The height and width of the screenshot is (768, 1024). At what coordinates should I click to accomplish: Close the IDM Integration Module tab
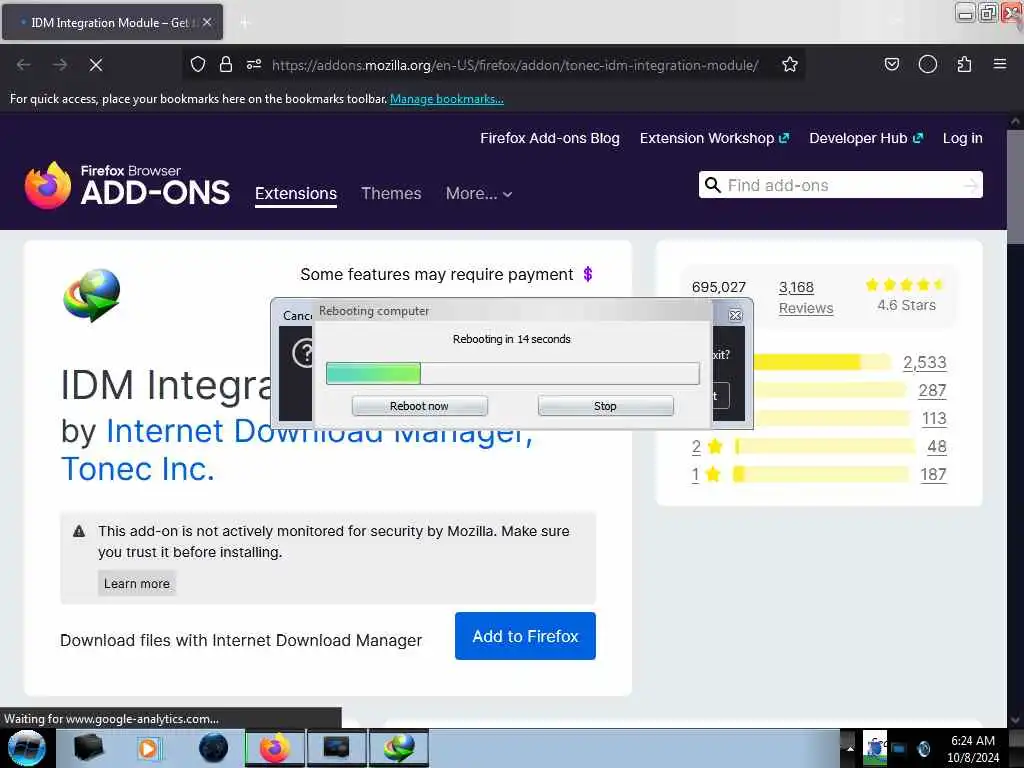pyautogui.click(x=206, y=22)
